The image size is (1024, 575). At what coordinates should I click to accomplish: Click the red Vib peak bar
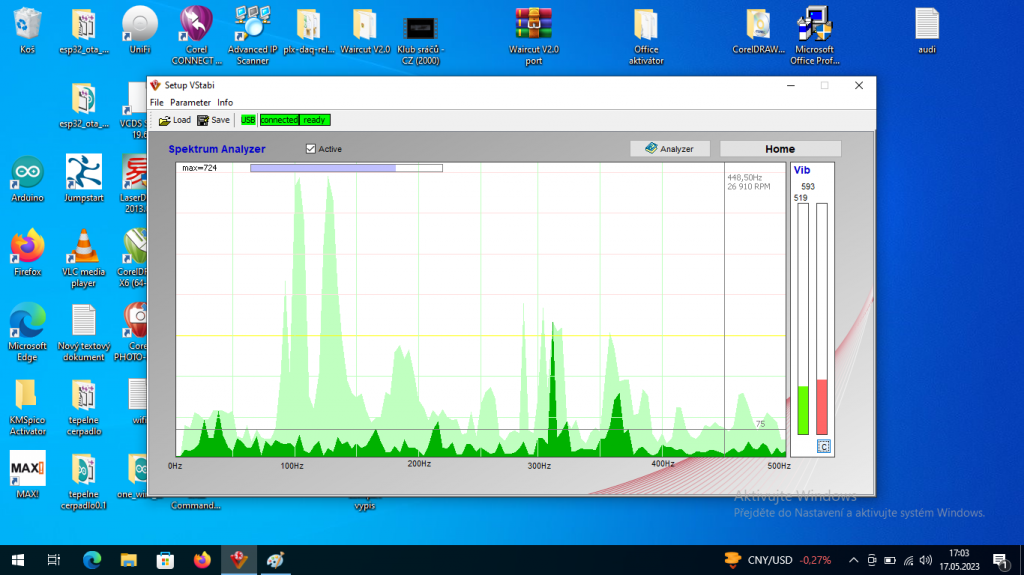pos(822,405)
